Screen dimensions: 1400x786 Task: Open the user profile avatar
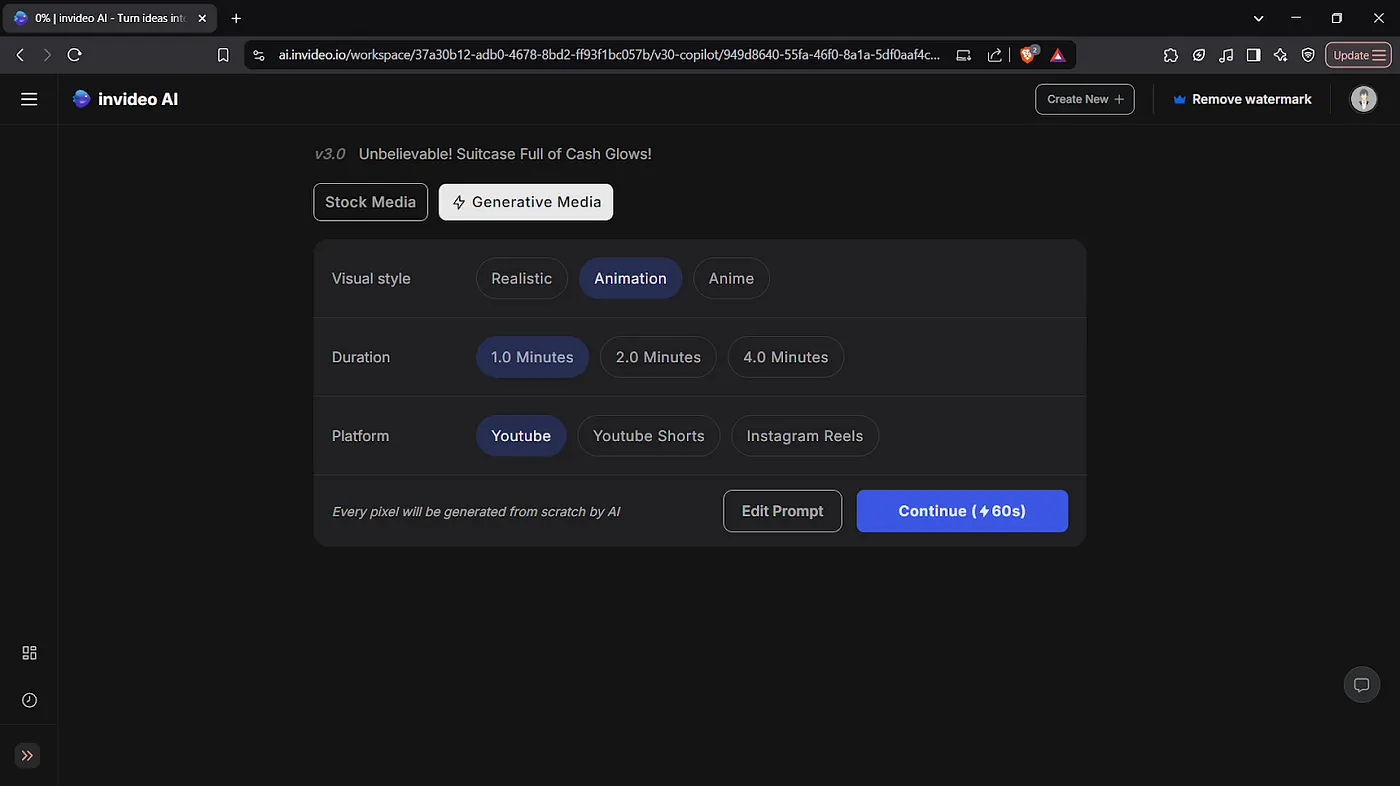pyautogui.click(x=1363, y=99)
